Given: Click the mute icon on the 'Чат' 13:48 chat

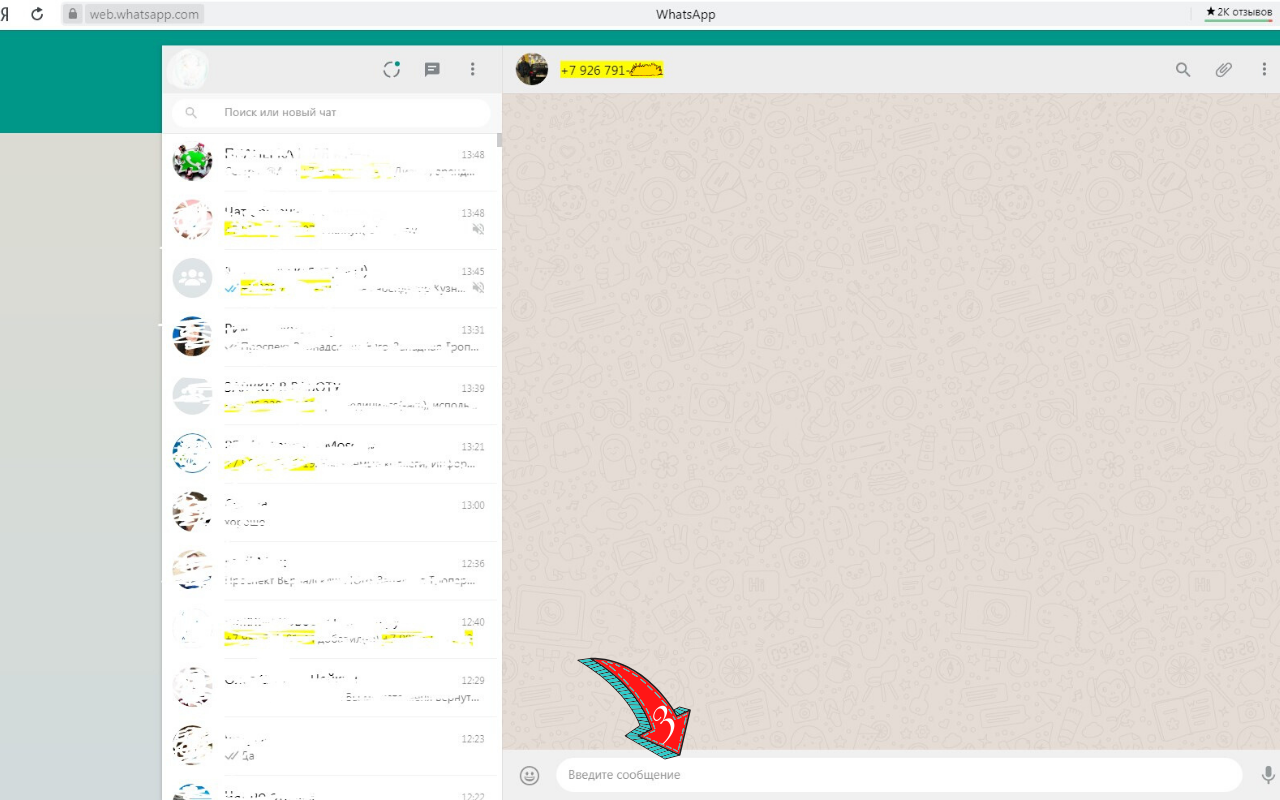Looking at the screenshot, I should click(478, 229).
